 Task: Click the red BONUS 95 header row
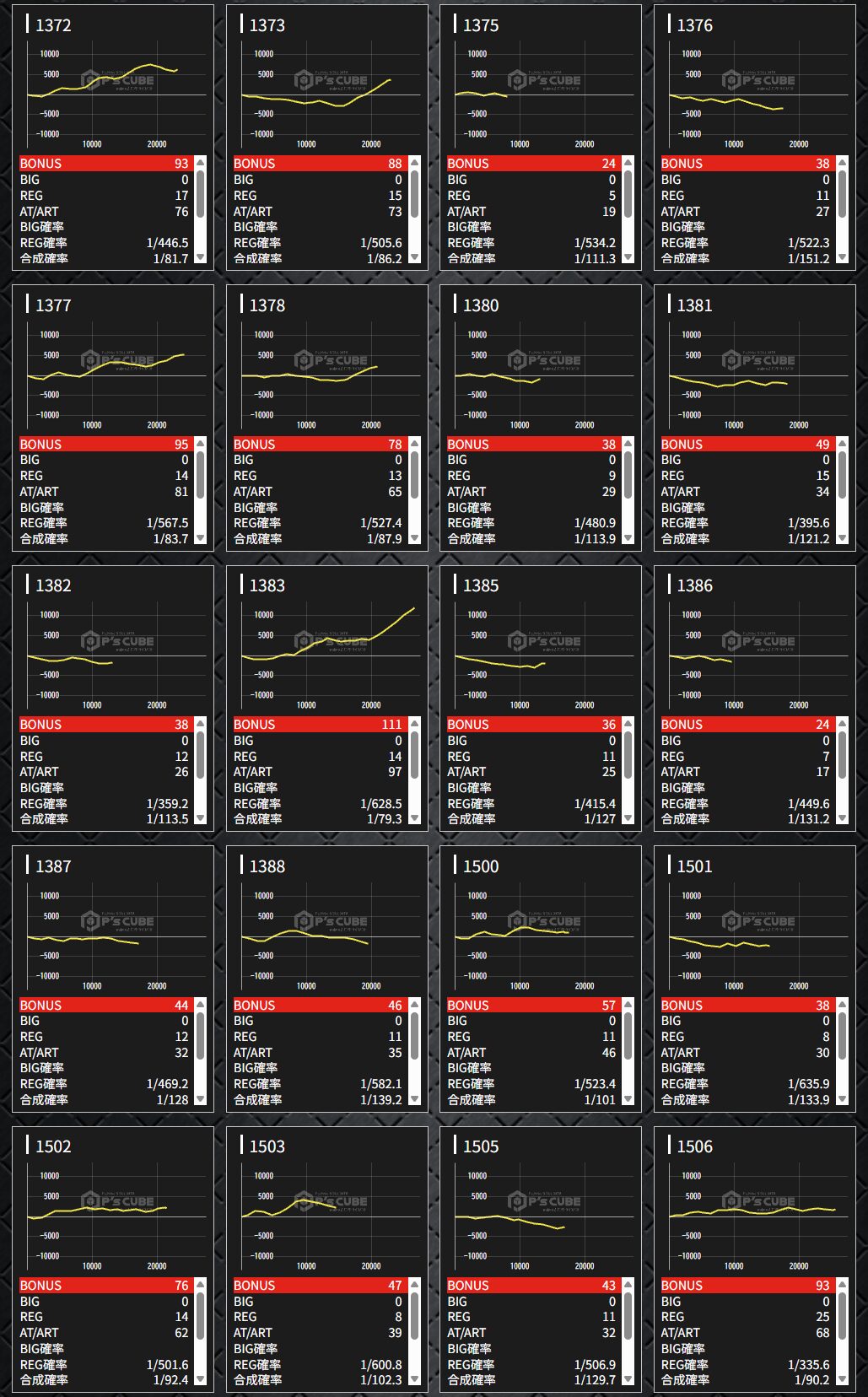pos(105,444)
